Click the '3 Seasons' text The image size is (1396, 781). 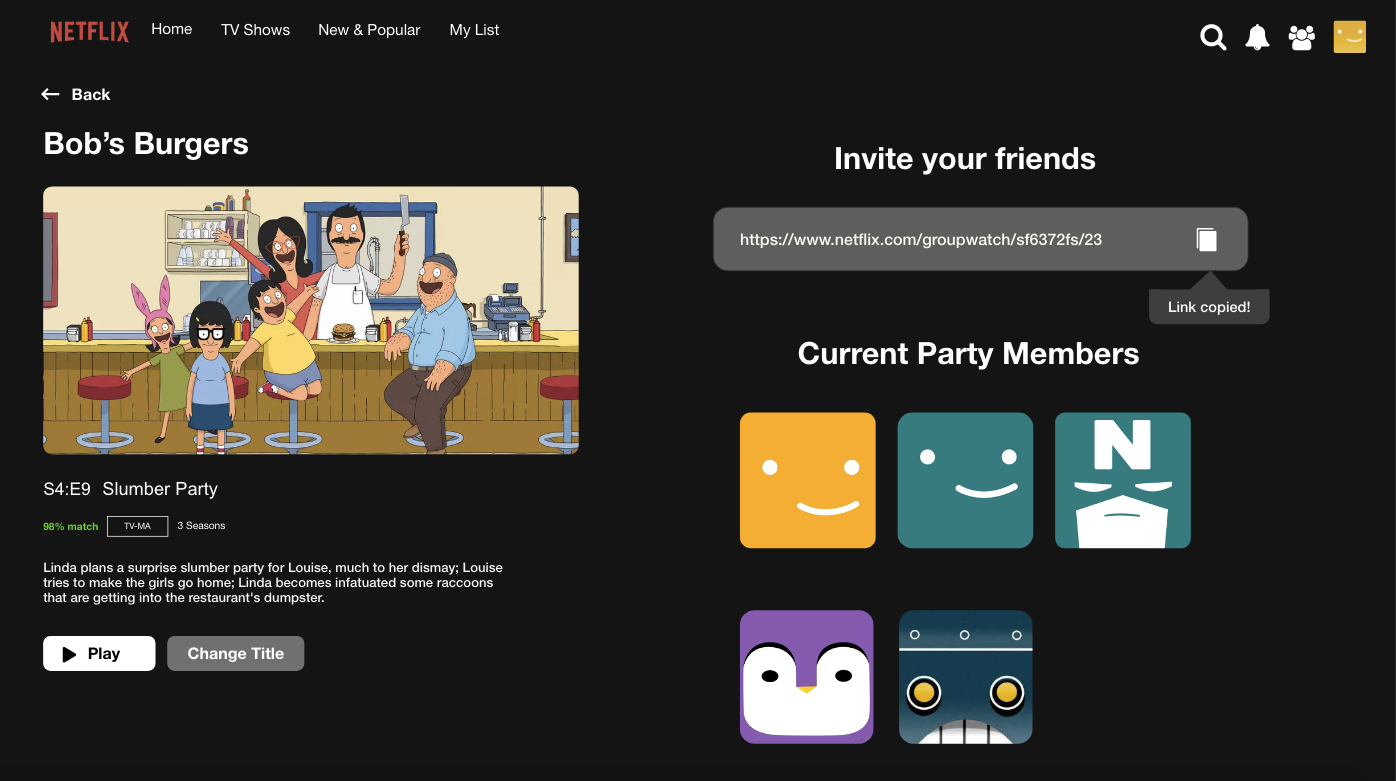[x=201, y=526]
